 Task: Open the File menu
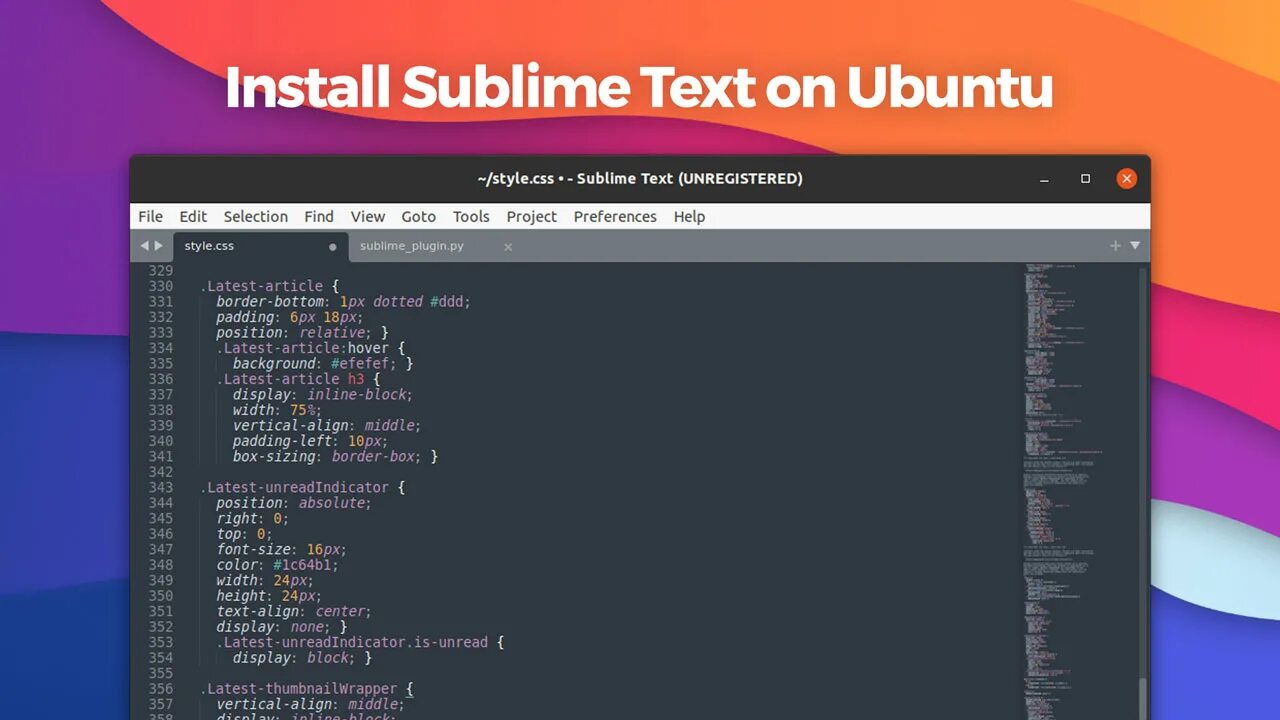[150, 216]
